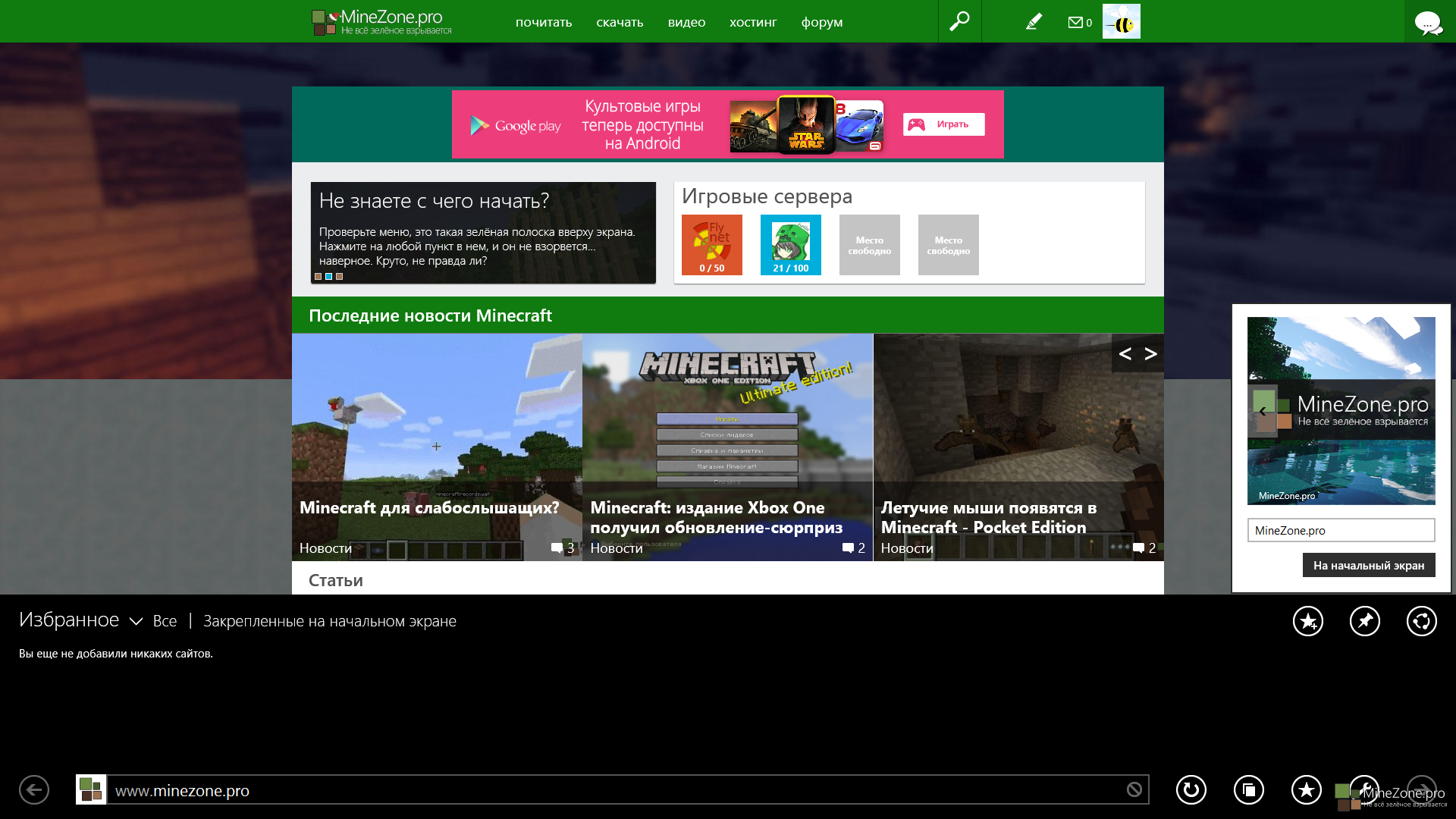Open the скачать menu item
Screen dimensions: 1456x819
tap(620, 22)
